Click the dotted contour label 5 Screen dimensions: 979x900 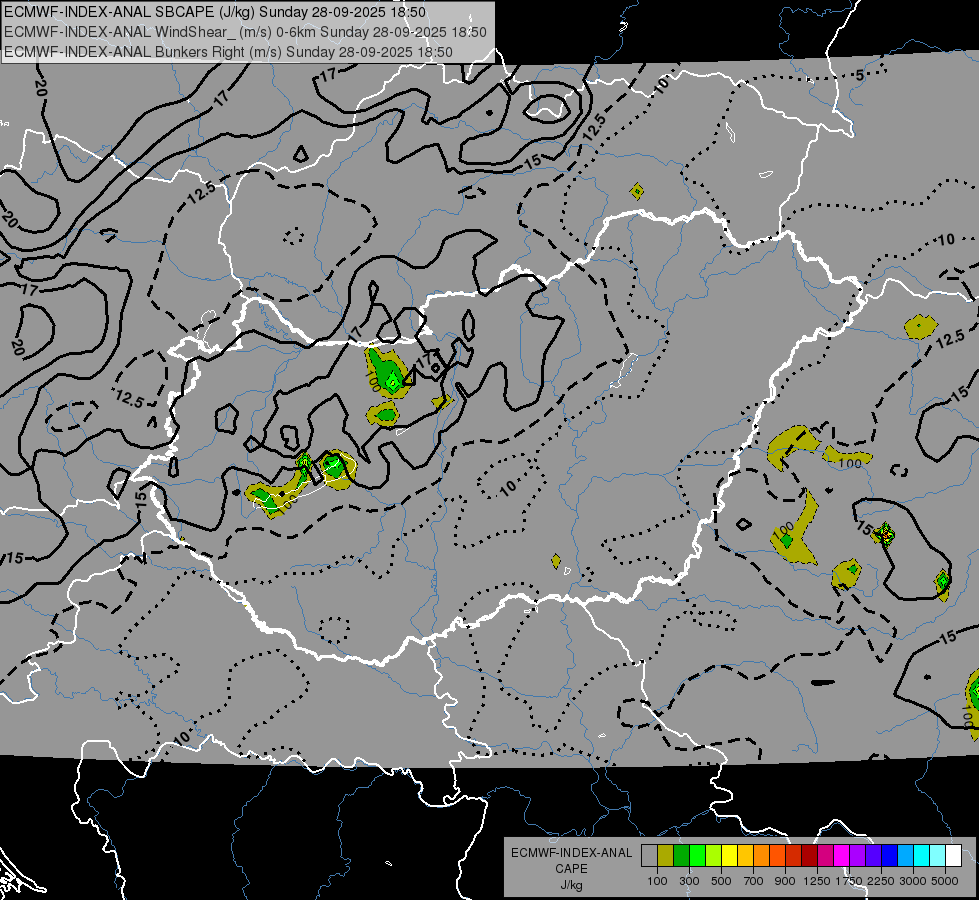[x=860, y=76]
